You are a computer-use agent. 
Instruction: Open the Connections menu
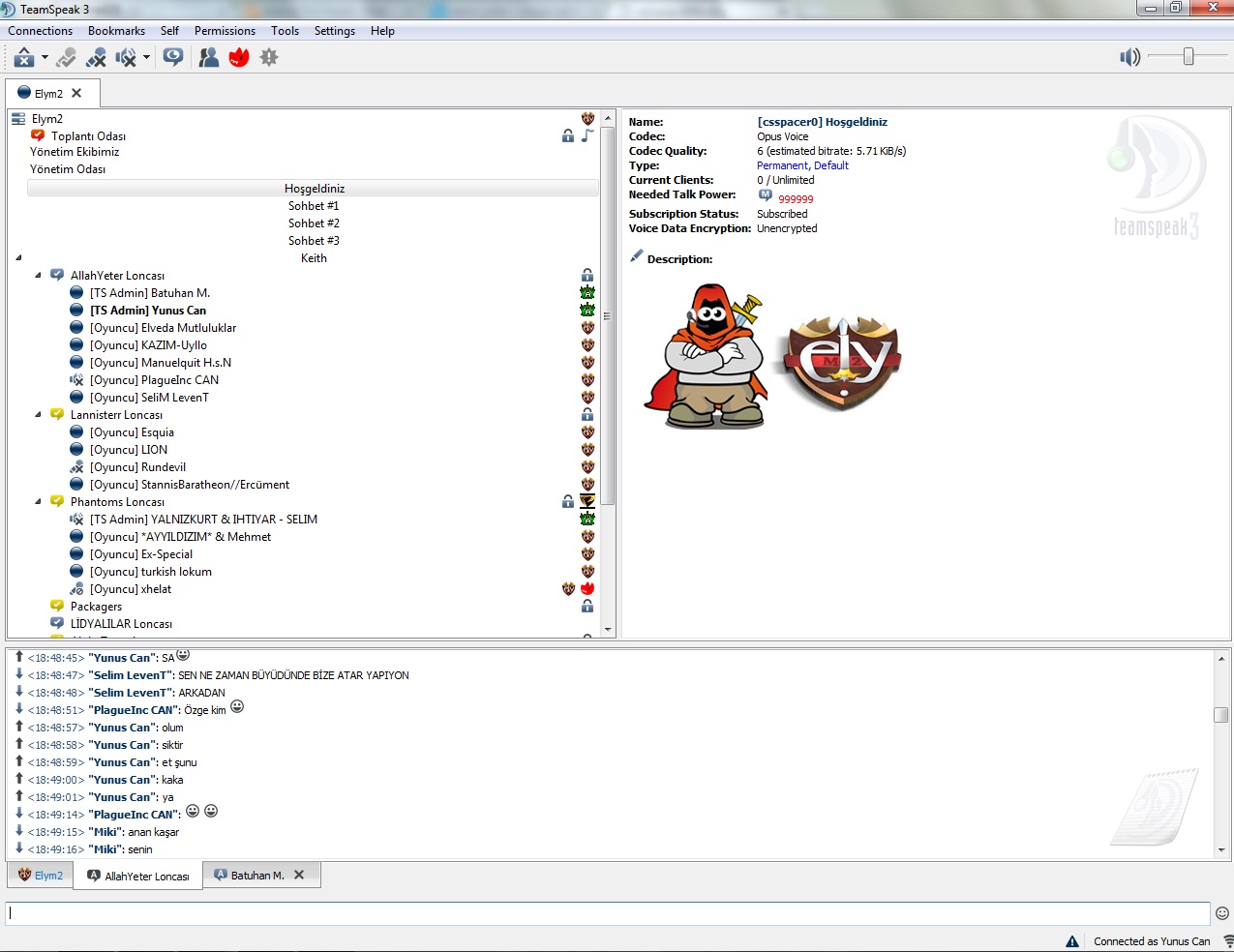click(41, 31)
